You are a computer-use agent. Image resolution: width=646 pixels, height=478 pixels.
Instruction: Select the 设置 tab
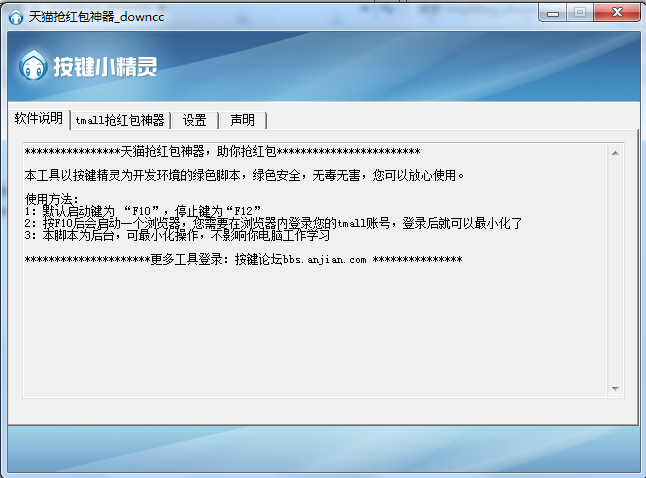pos(194,121)
